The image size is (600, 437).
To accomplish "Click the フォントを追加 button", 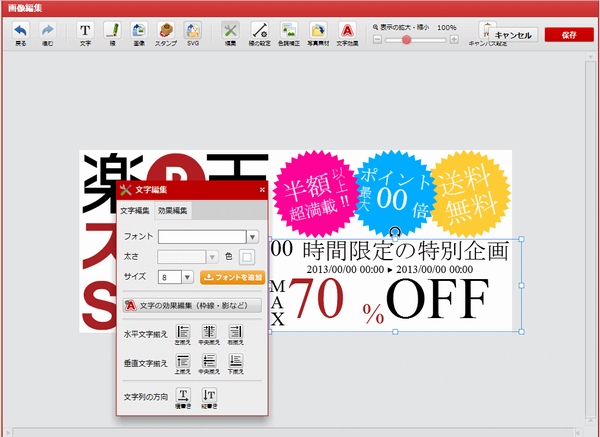I will tap(233, 277).
